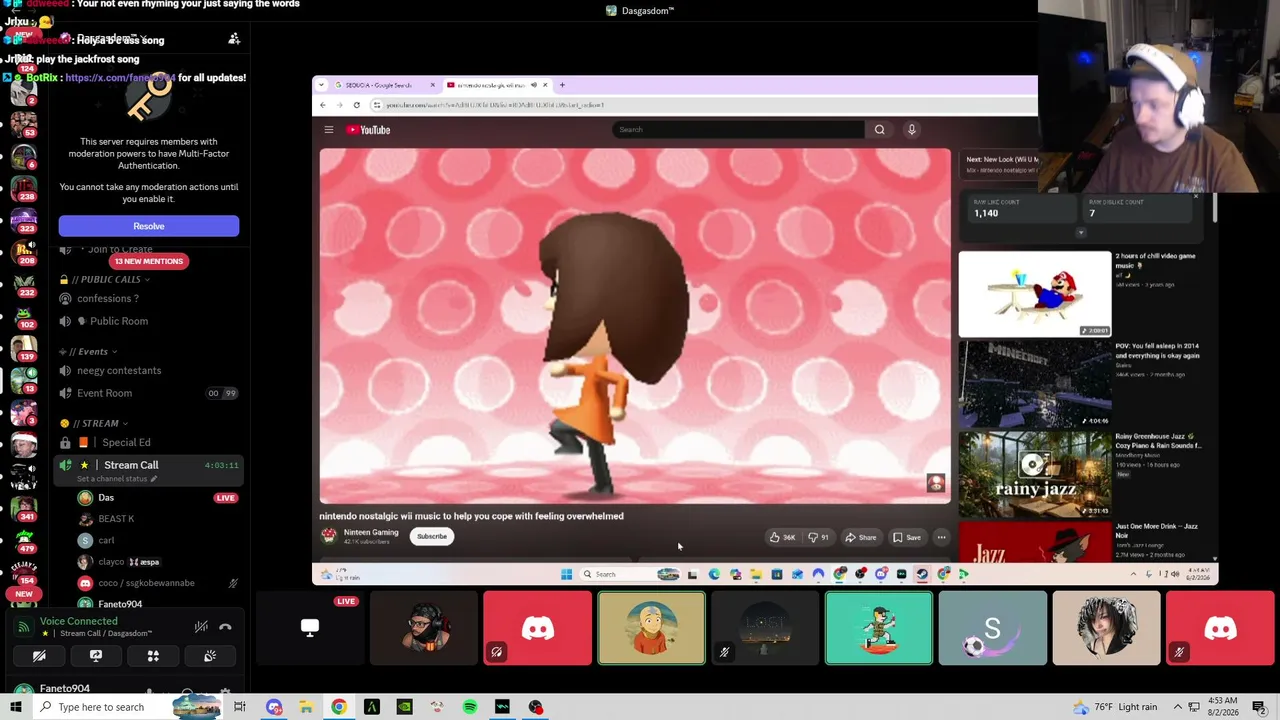Subscribe to Nintendo Gaming channel

[432, 536]
